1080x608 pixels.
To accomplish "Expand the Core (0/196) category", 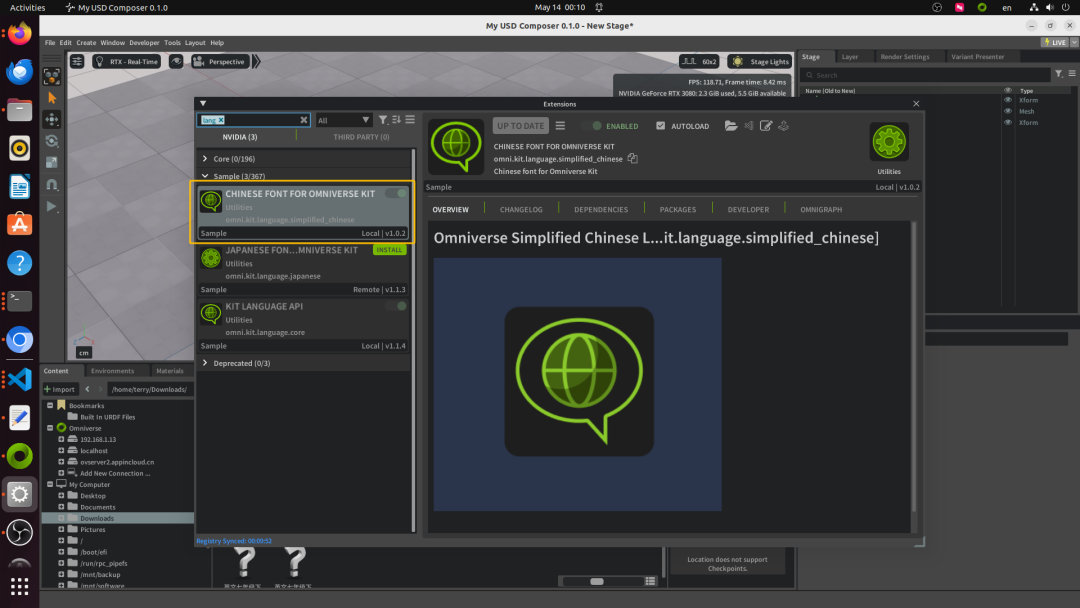I will click(x=205, y=158).
